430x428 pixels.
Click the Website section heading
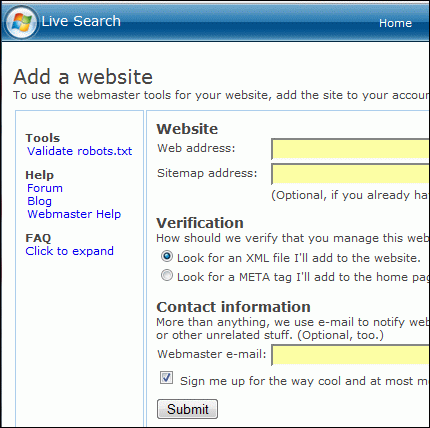(x=187, y=129)
